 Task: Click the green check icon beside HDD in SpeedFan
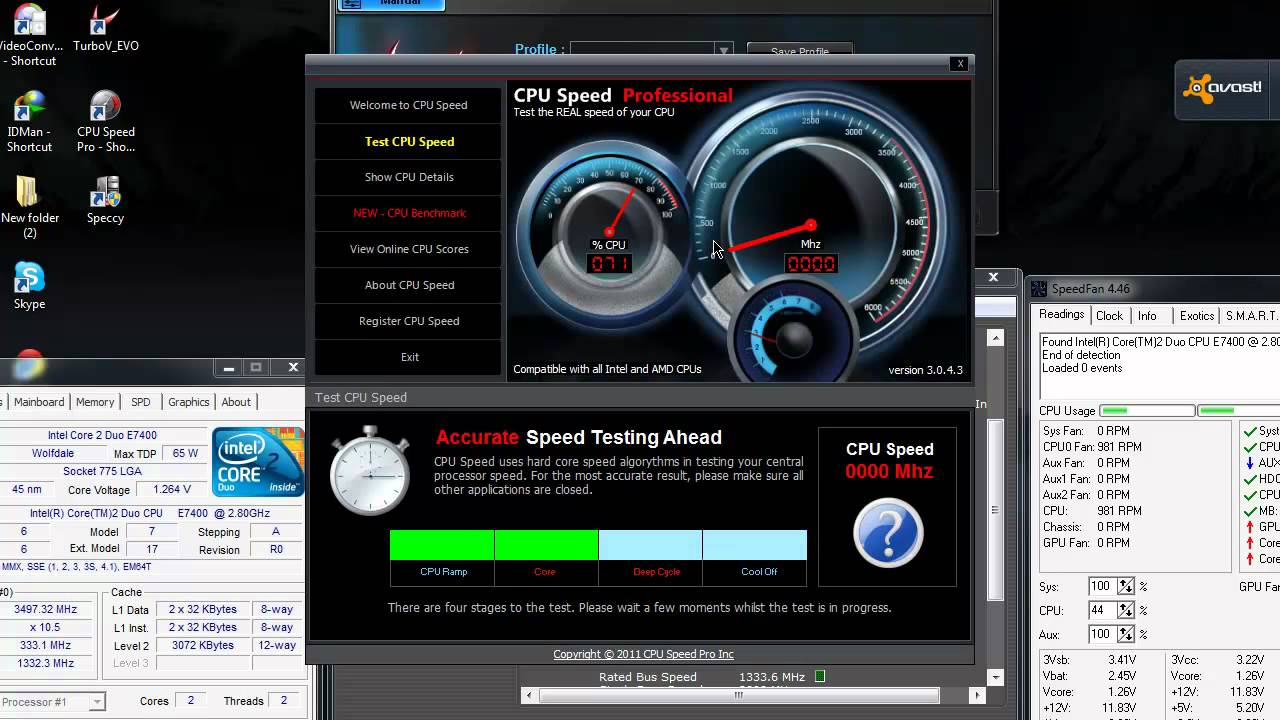(1250, 479)
